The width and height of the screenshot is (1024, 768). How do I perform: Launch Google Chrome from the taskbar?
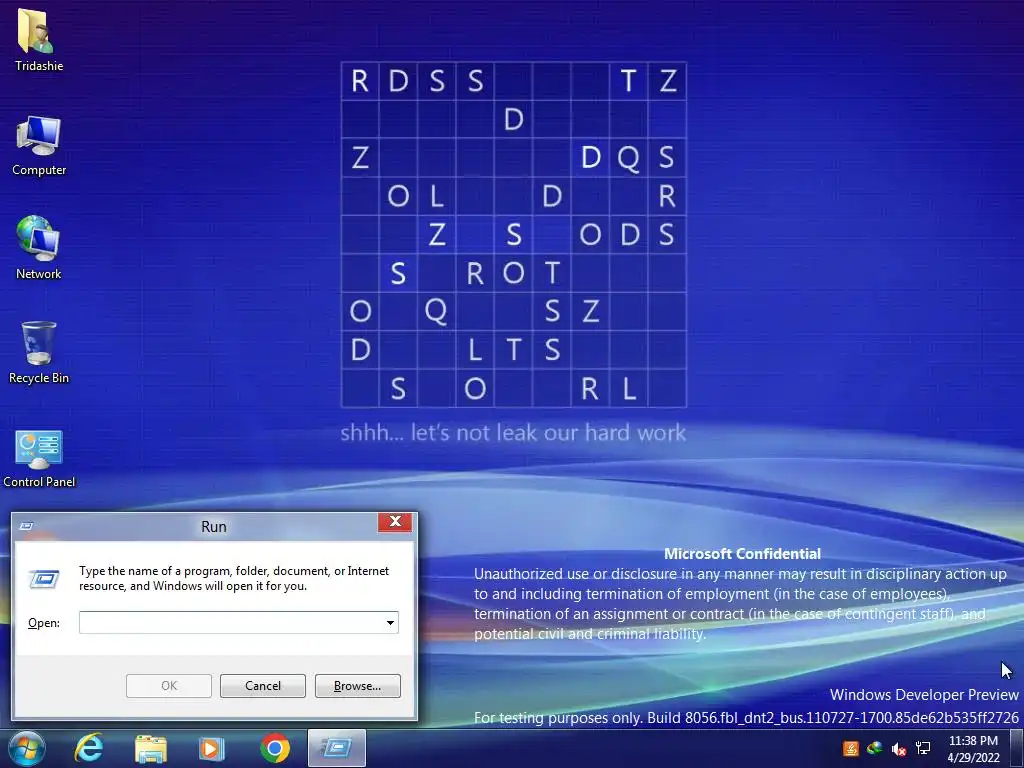coord(275,748)
